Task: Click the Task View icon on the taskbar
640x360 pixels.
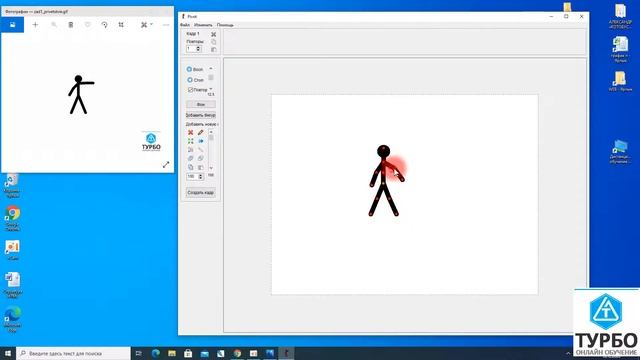Action: pyautogui.click(x=139, y=353)
